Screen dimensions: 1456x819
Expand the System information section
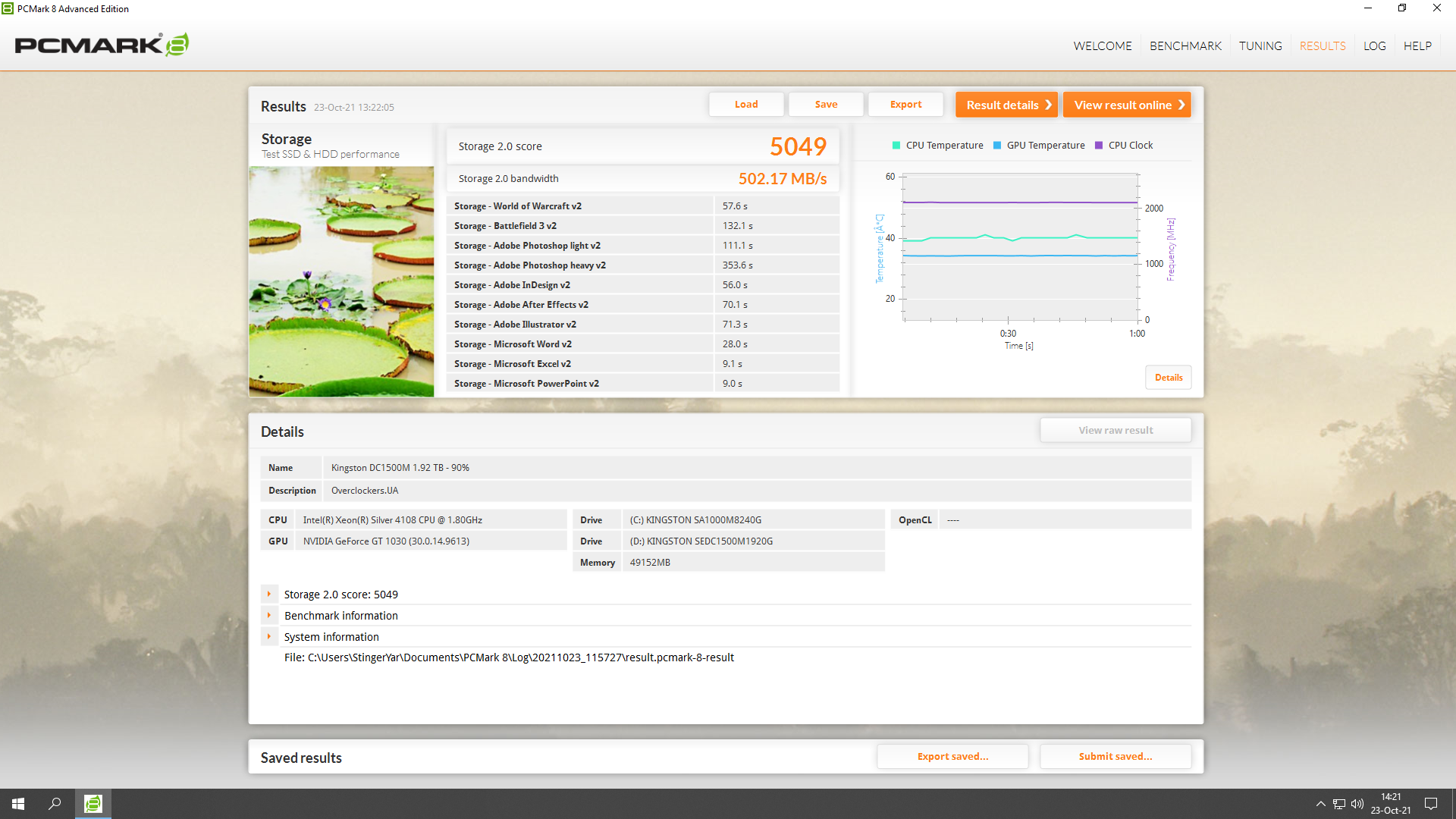(x=269, y=637)
